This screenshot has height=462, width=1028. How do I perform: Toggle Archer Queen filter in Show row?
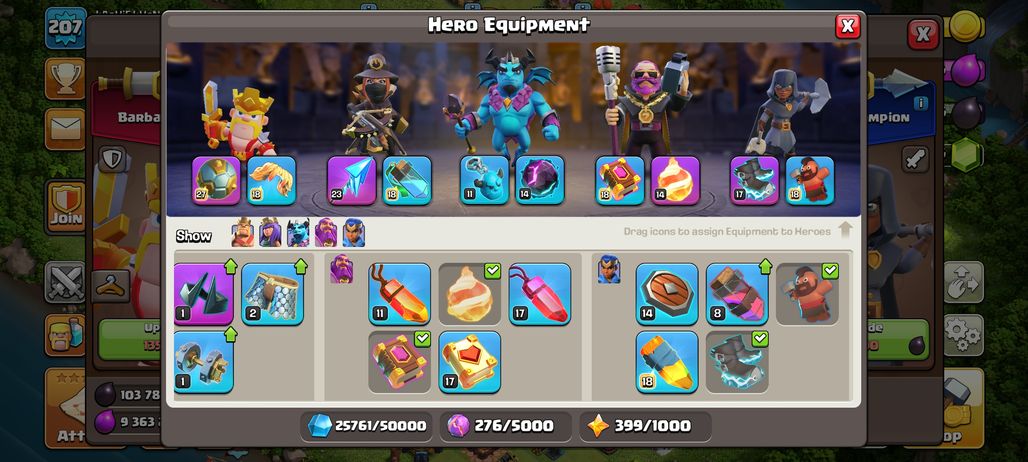270,233
